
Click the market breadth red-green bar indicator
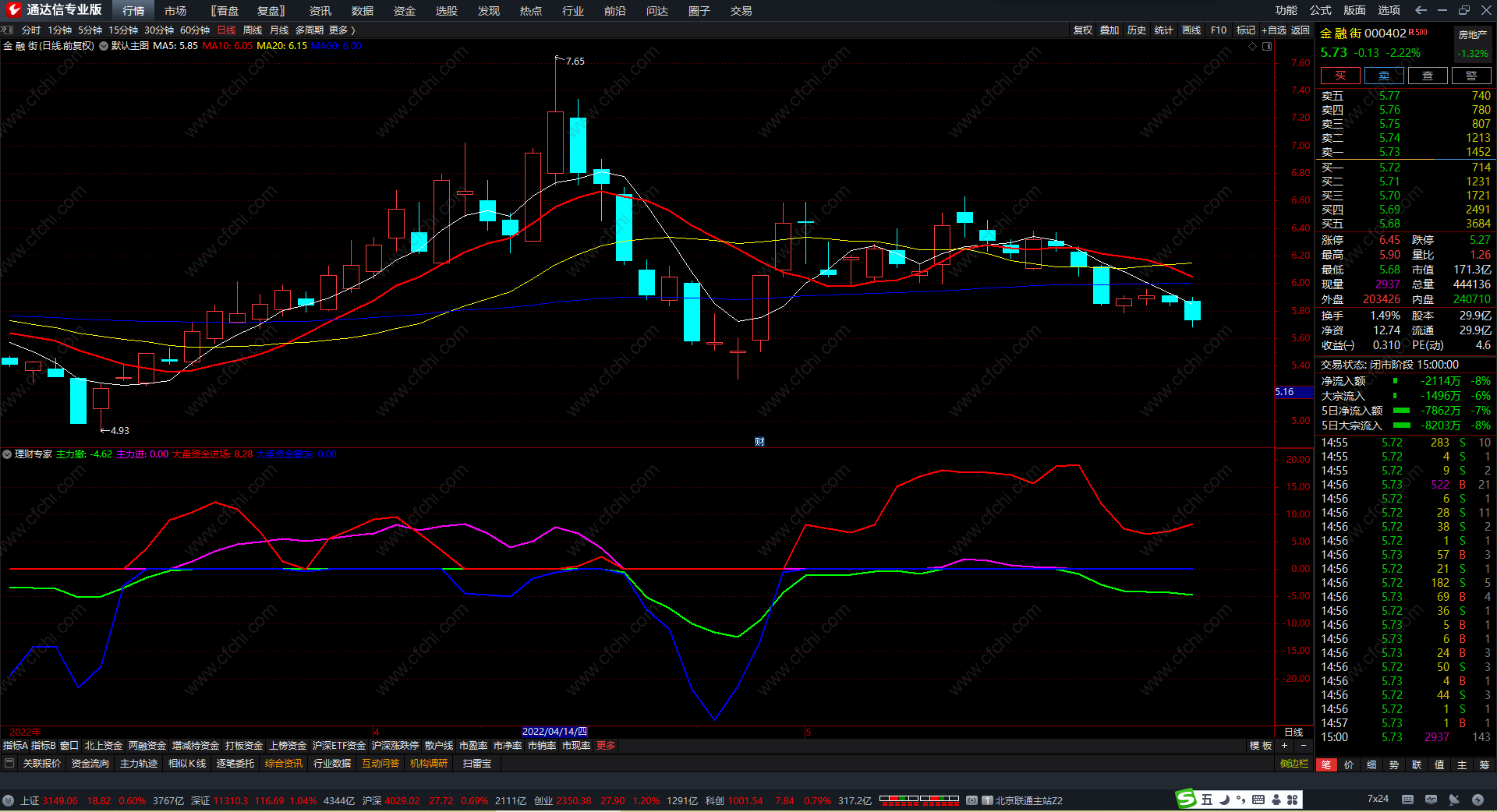(x=918, y=800)
